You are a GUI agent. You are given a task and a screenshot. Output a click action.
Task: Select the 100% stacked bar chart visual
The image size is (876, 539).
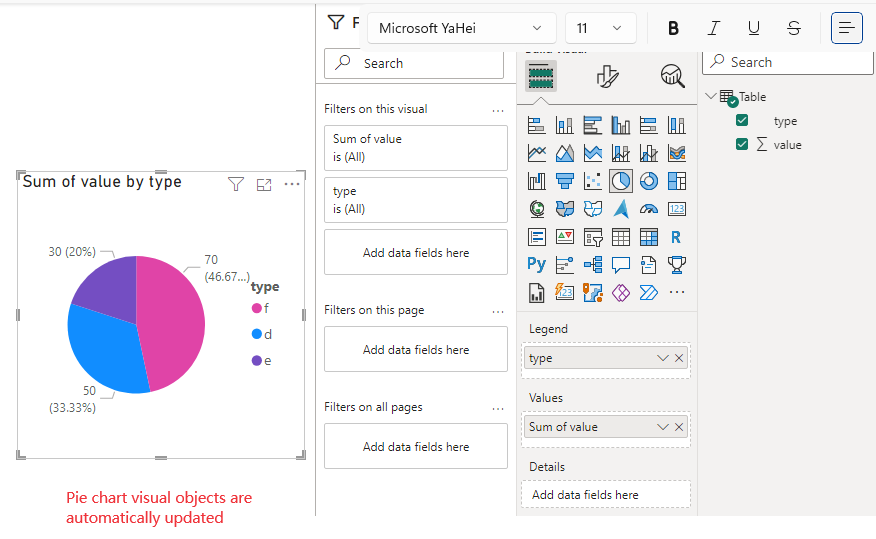coord(648,125)
